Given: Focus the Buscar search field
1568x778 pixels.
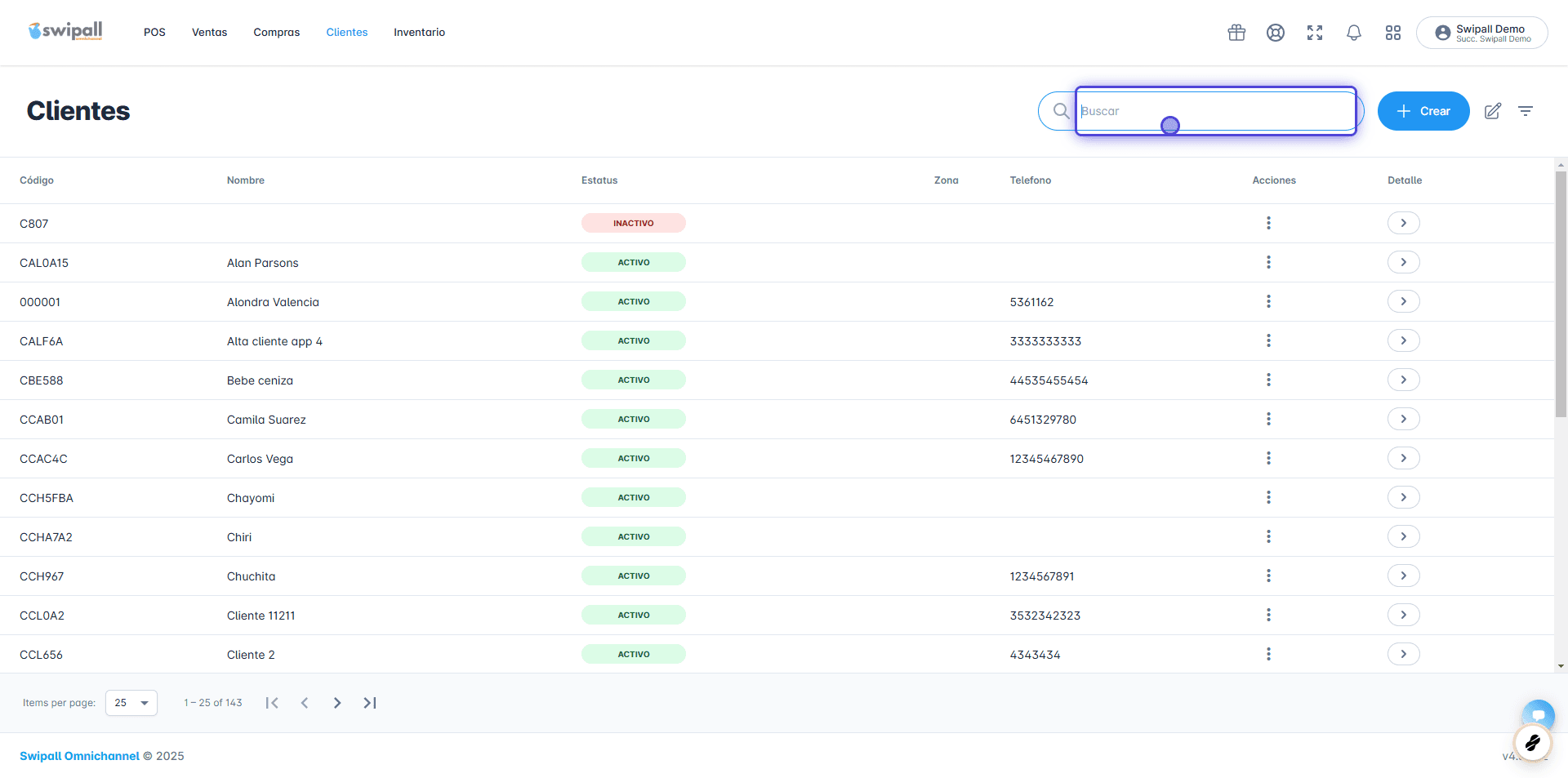Looking at the screenshot, I should (1215, 111).
